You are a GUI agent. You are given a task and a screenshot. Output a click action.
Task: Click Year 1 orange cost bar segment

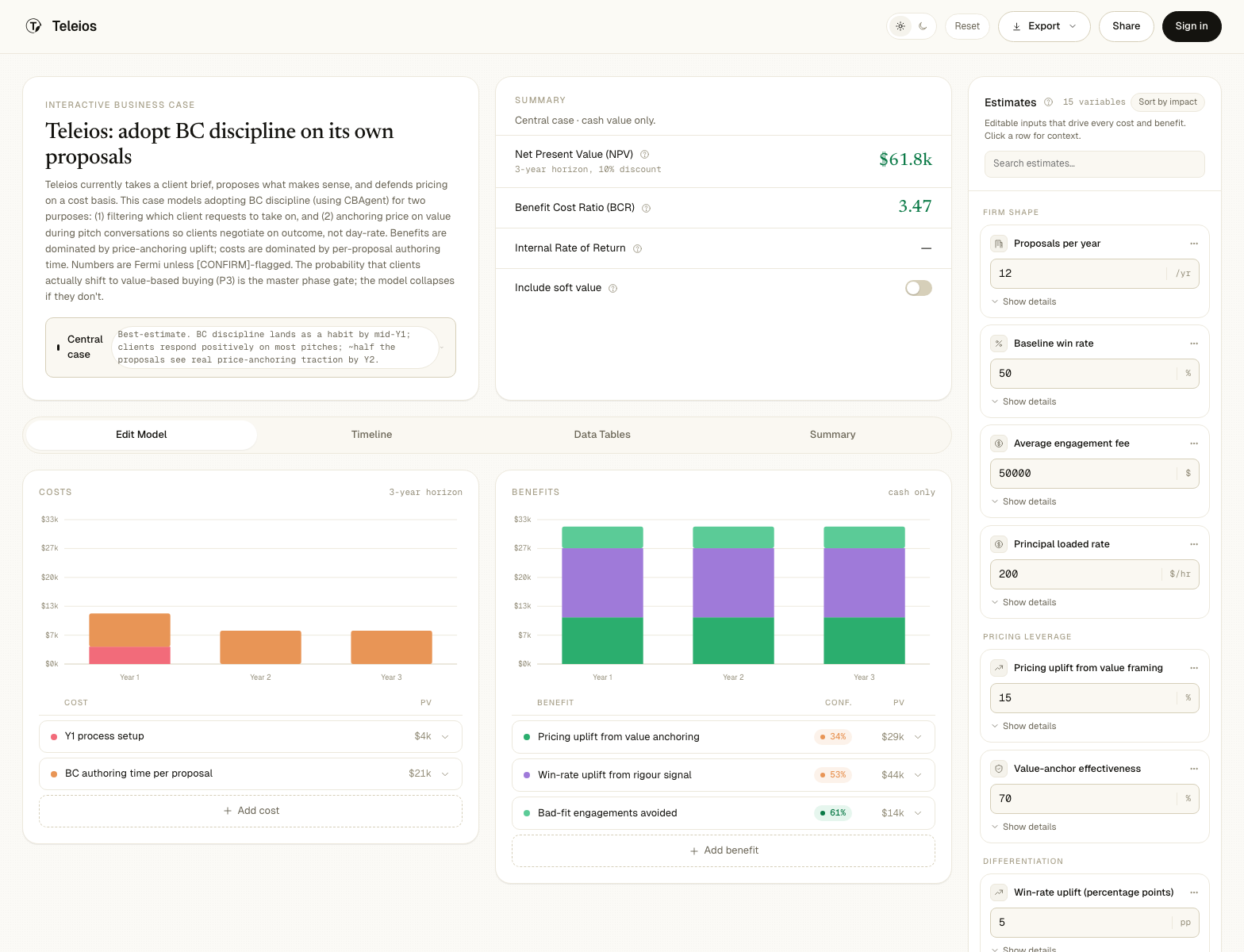[130, 630]
